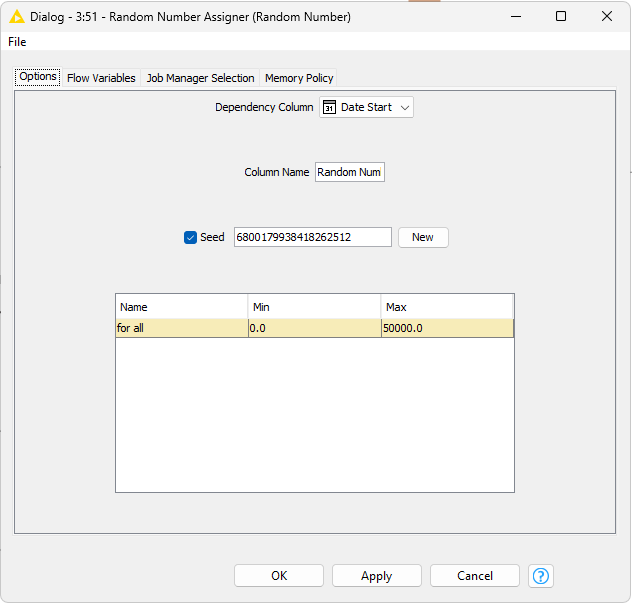632x603 pixels.
Task: Cancel the dialog
Action: pos(475,576)
